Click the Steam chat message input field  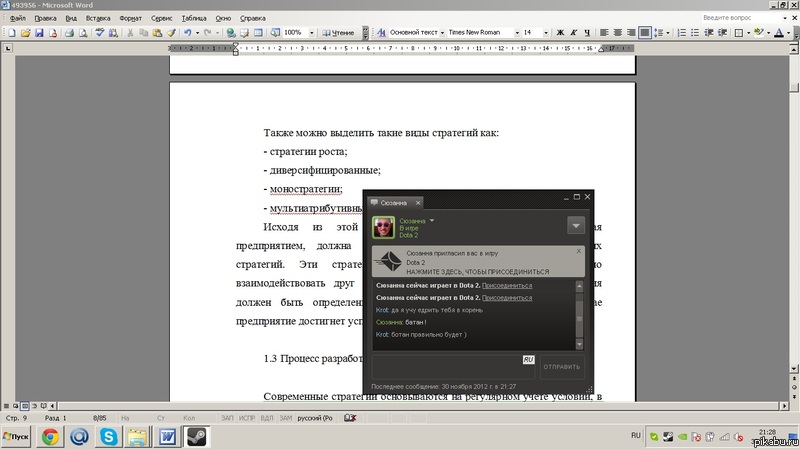(x=453, y=367)
